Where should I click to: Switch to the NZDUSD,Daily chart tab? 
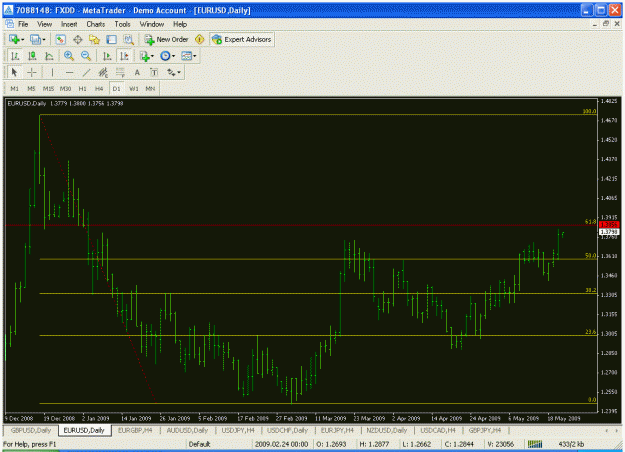387,430
